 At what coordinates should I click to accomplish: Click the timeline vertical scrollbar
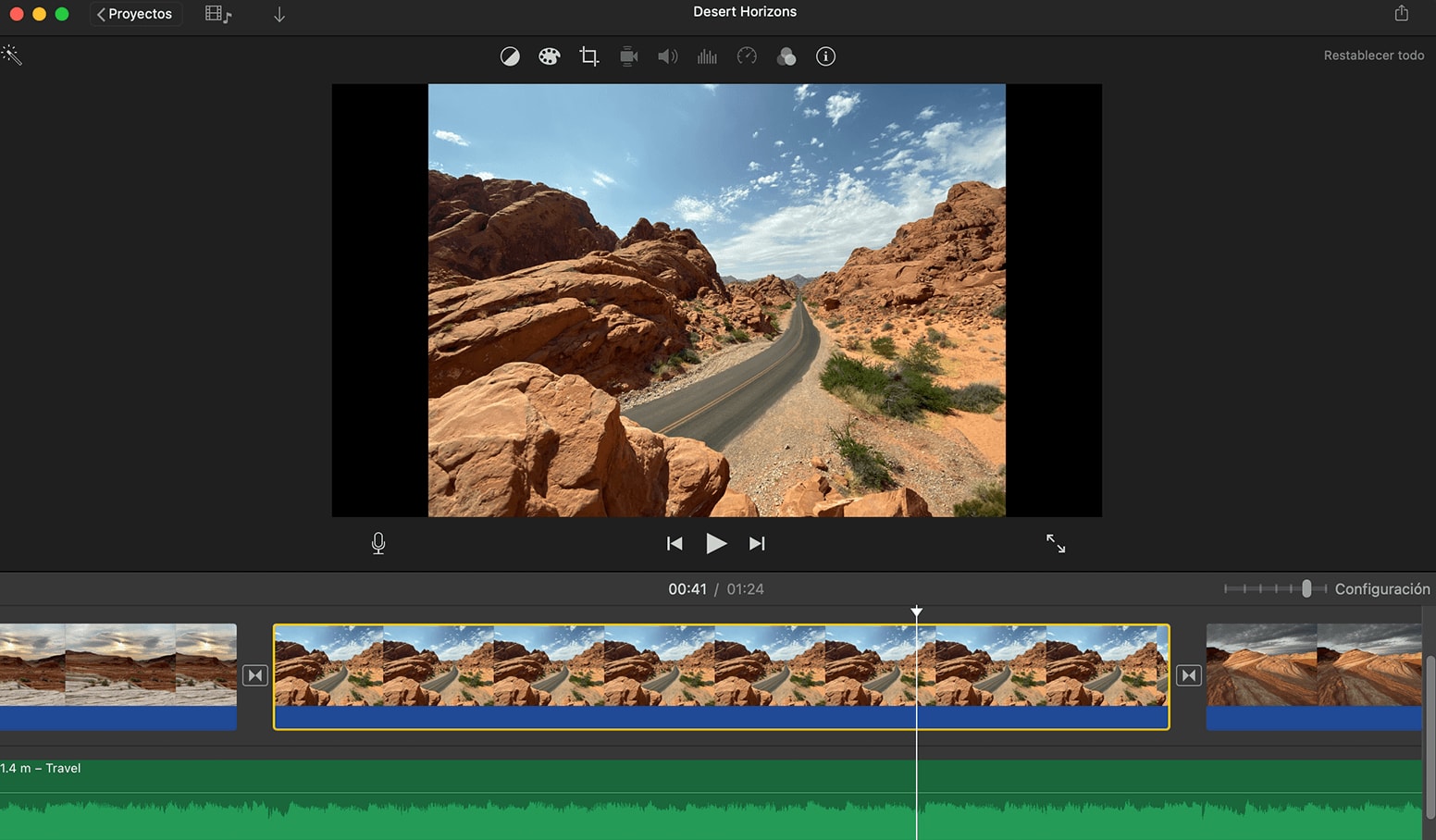pyautogui.click(x=1430, y=736)
